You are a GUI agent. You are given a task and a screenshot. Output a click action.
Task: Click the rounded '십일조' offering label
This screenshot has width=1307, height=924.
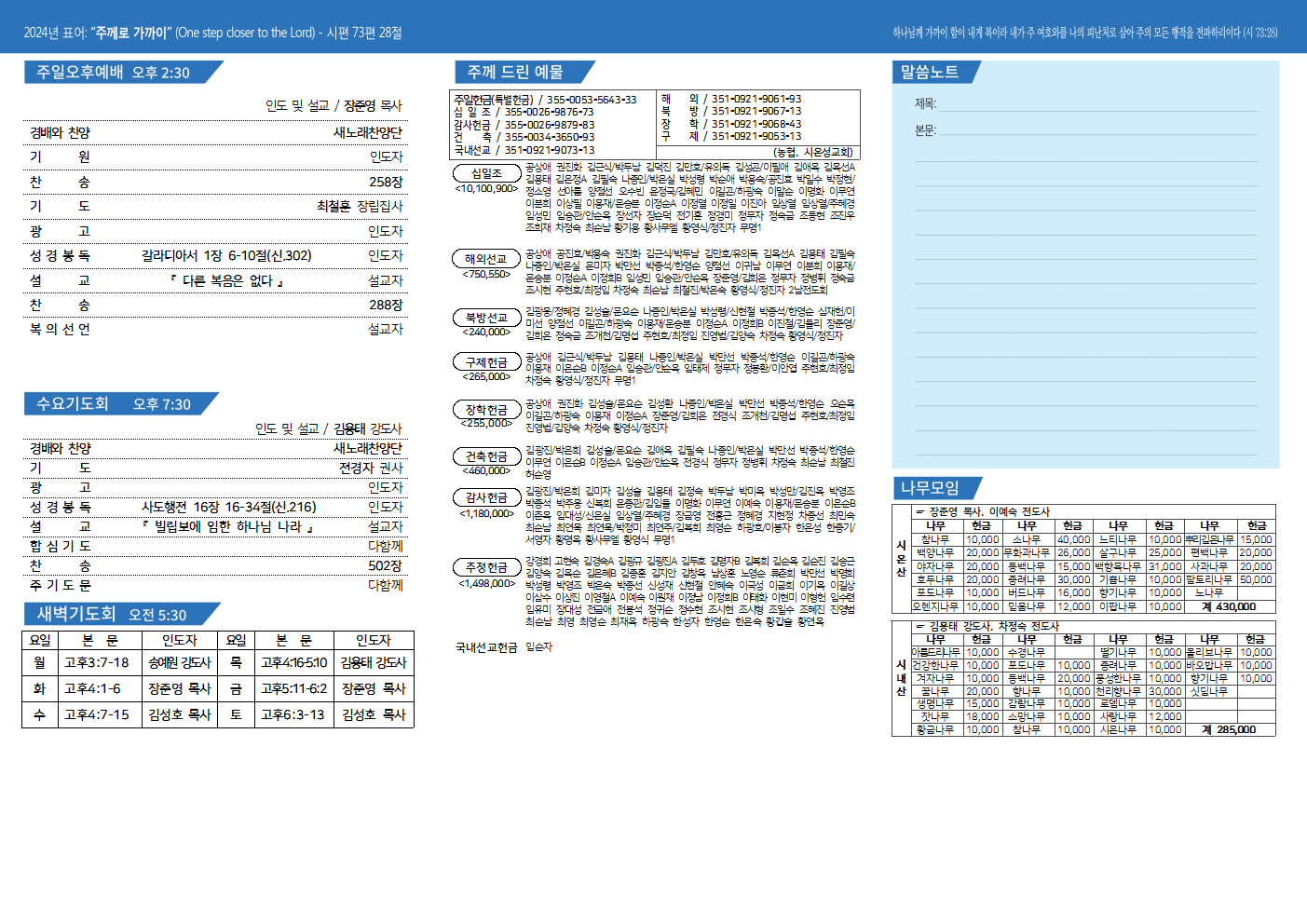(486, 173)
